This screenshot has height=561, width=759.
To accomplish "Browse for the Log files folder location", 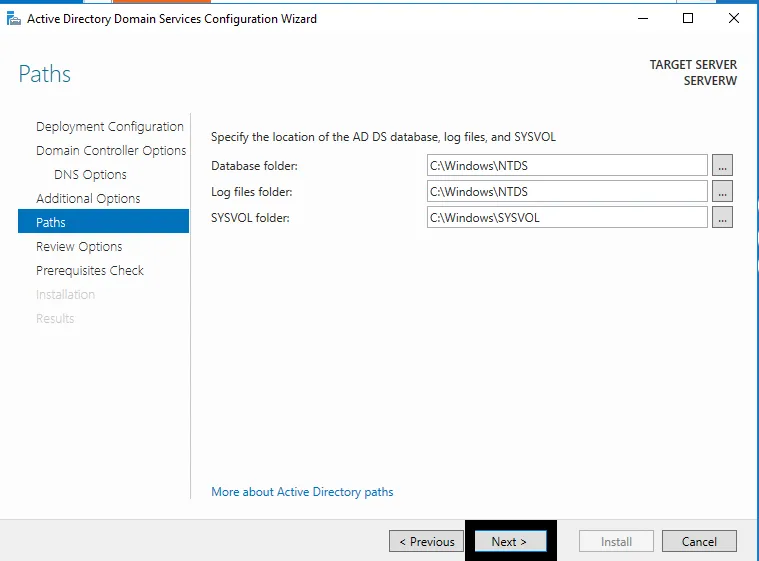I will [722, 192].
